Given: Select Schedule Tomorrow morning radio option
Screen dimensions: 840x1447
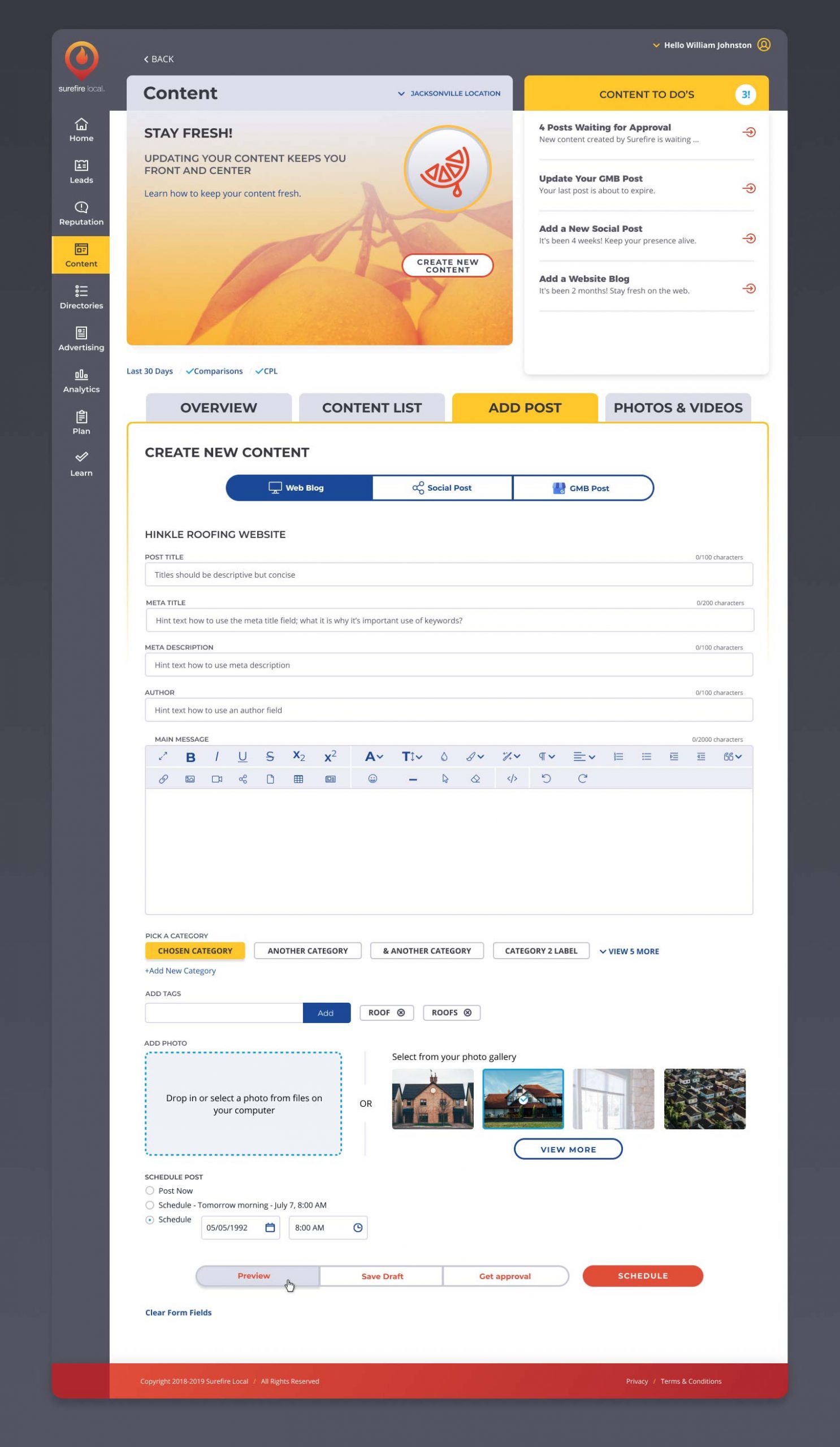Looking at the screenshot, I should click(x=150, y=1205).
